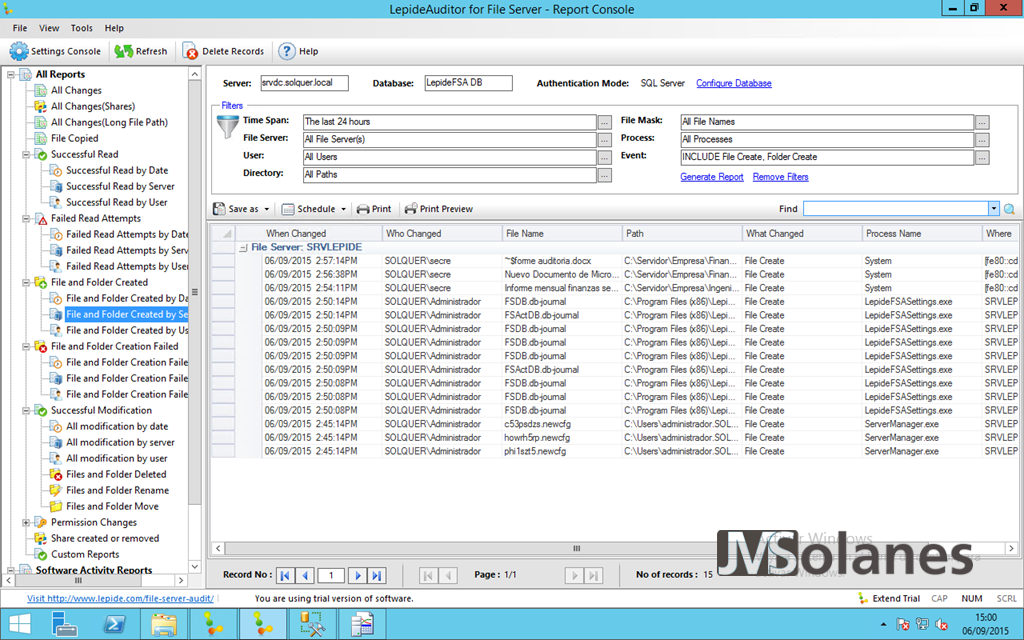Click the Time Span browse button
This screenshot has height=640, width=1024.
pos(605,122)
